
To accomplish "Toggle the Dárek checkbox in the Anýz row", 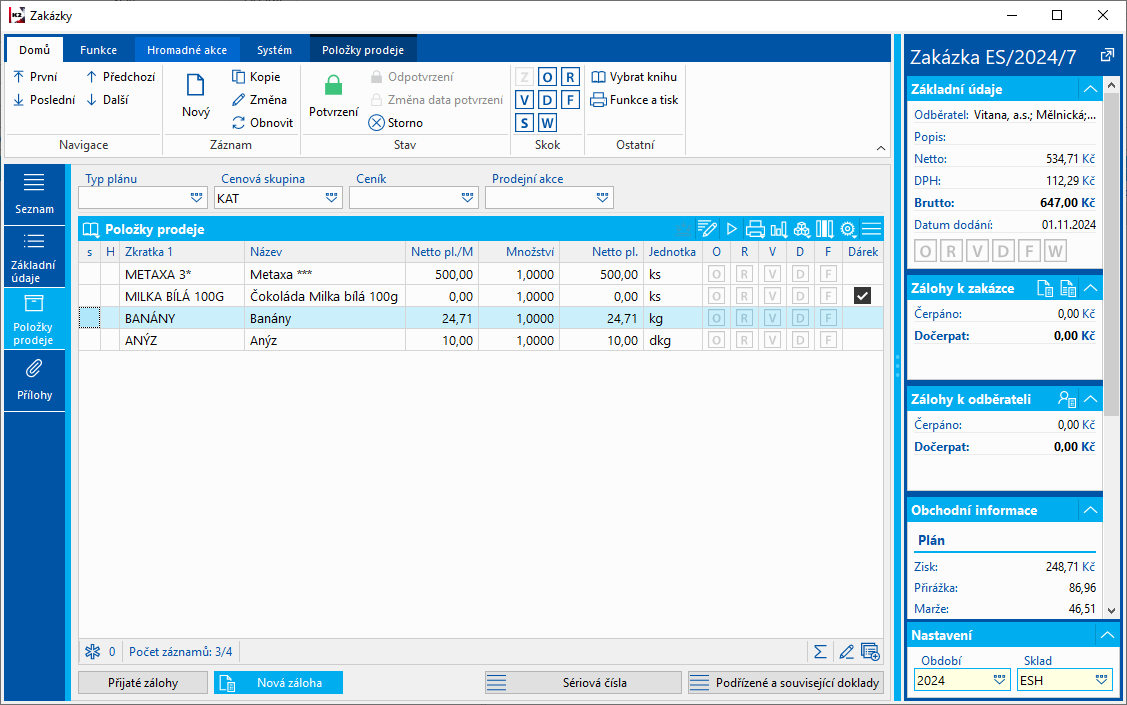I will click(862, 340).
